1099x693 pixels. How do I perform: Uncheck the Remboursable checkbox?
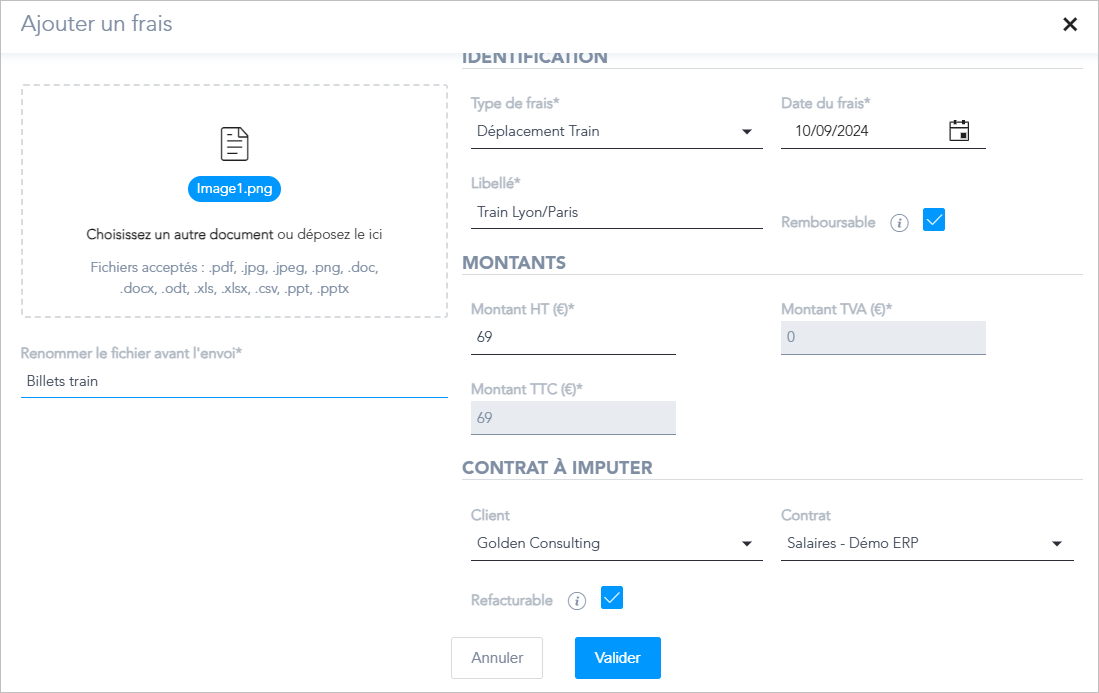[934, 220]
